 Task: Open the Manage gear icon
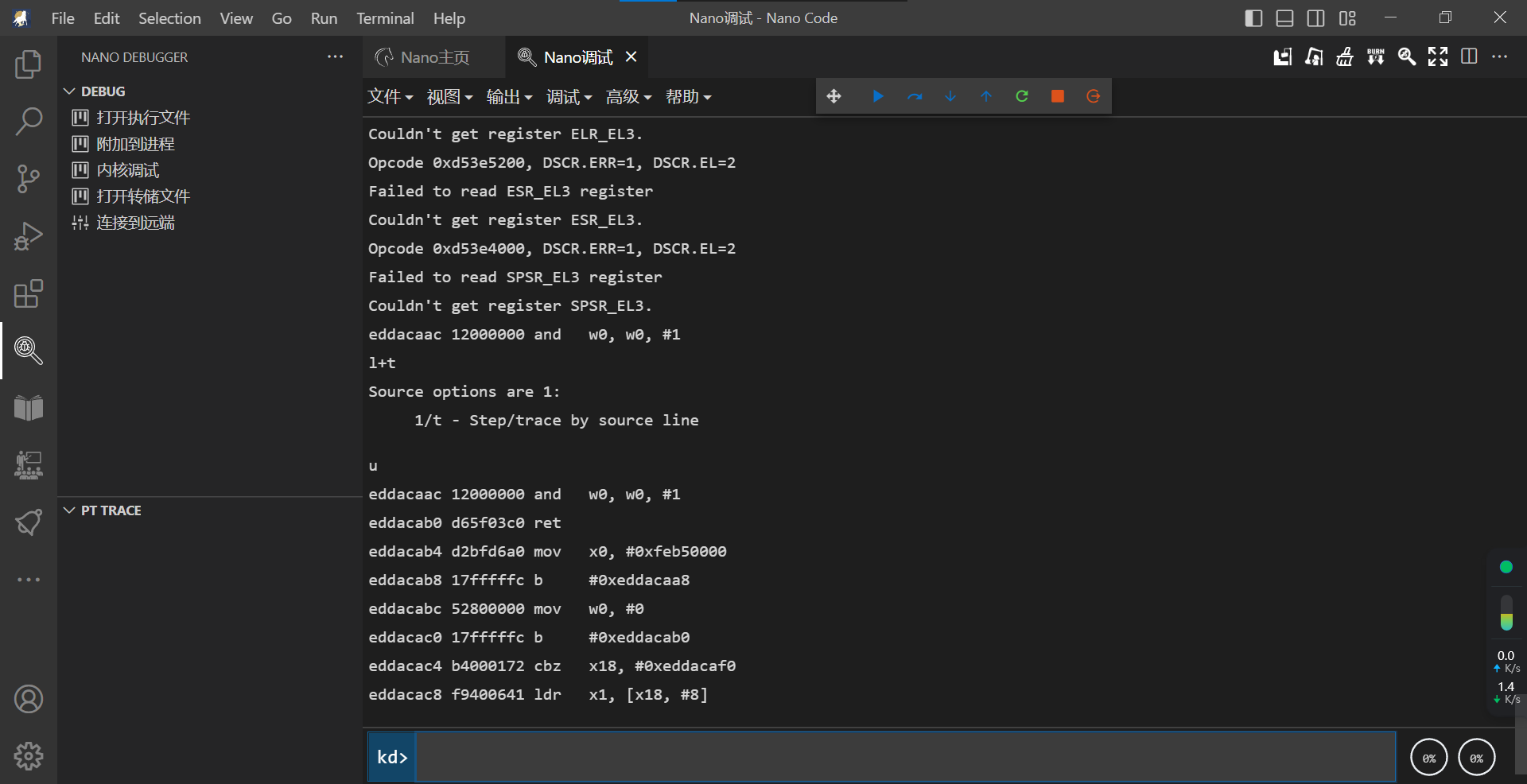[29, 756]
